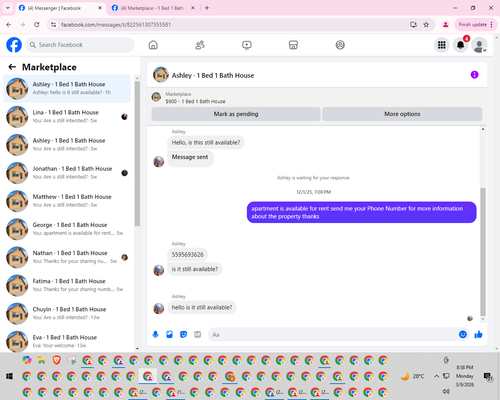Click the address bar URL
500x400 pixels.
click(x=116, y=25)
